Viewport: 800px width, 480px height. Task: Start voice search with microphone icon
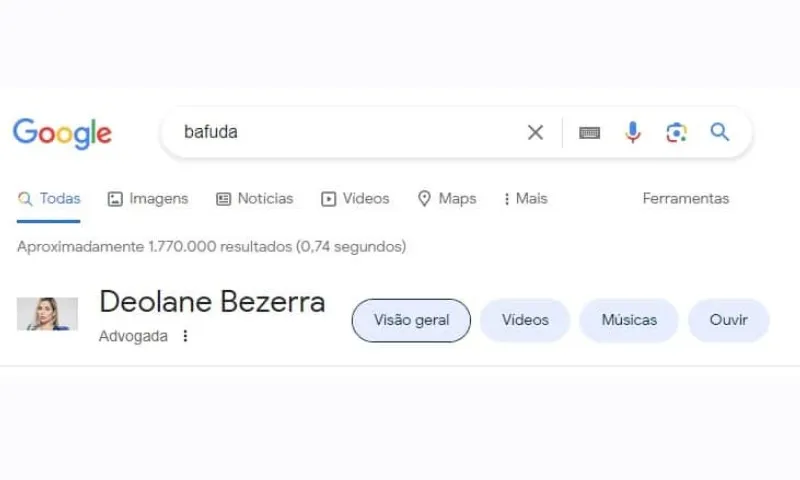tap(633, 133)
